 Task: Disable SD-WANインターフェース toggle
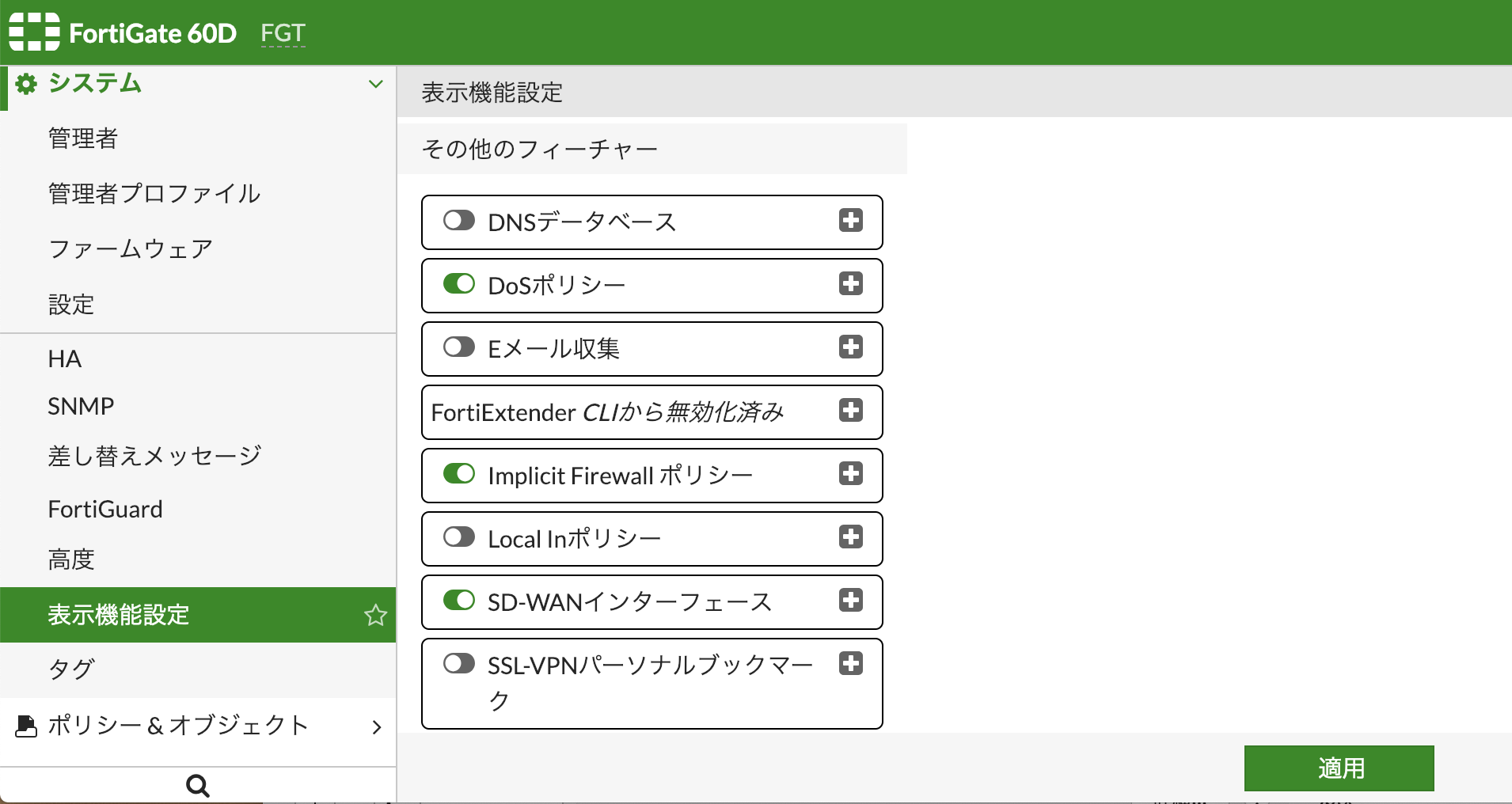tap(459, 600)
